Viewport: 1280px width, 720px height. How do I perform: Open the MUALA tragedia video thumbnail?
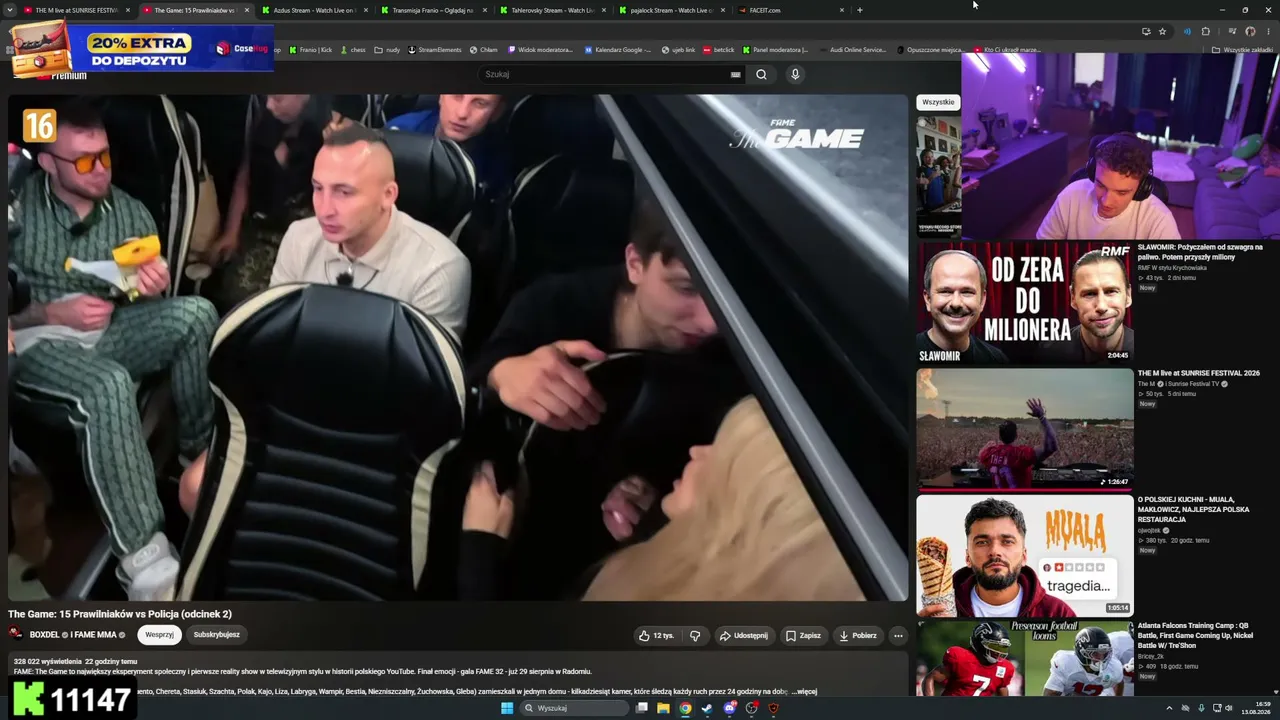pyautogui.click(x=1025, y=555)
